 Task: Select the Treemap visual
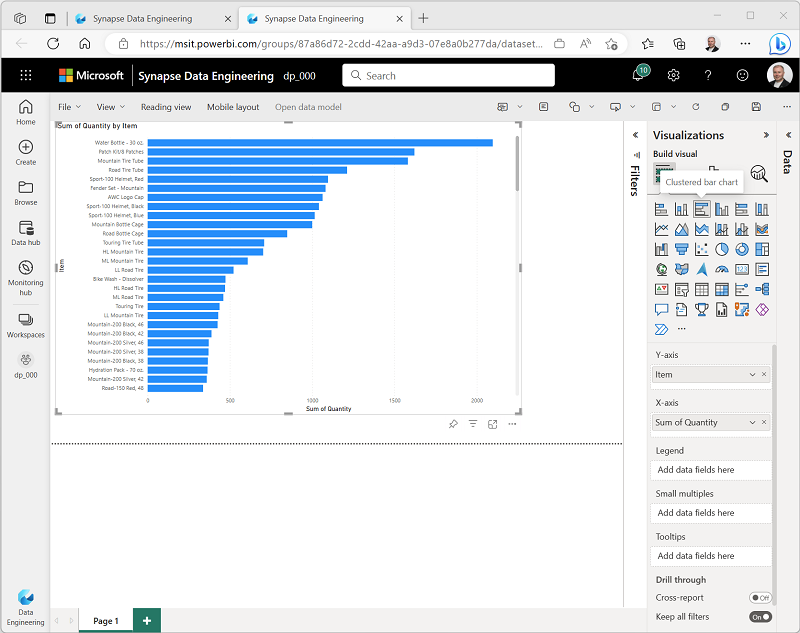tap(762, 249)
